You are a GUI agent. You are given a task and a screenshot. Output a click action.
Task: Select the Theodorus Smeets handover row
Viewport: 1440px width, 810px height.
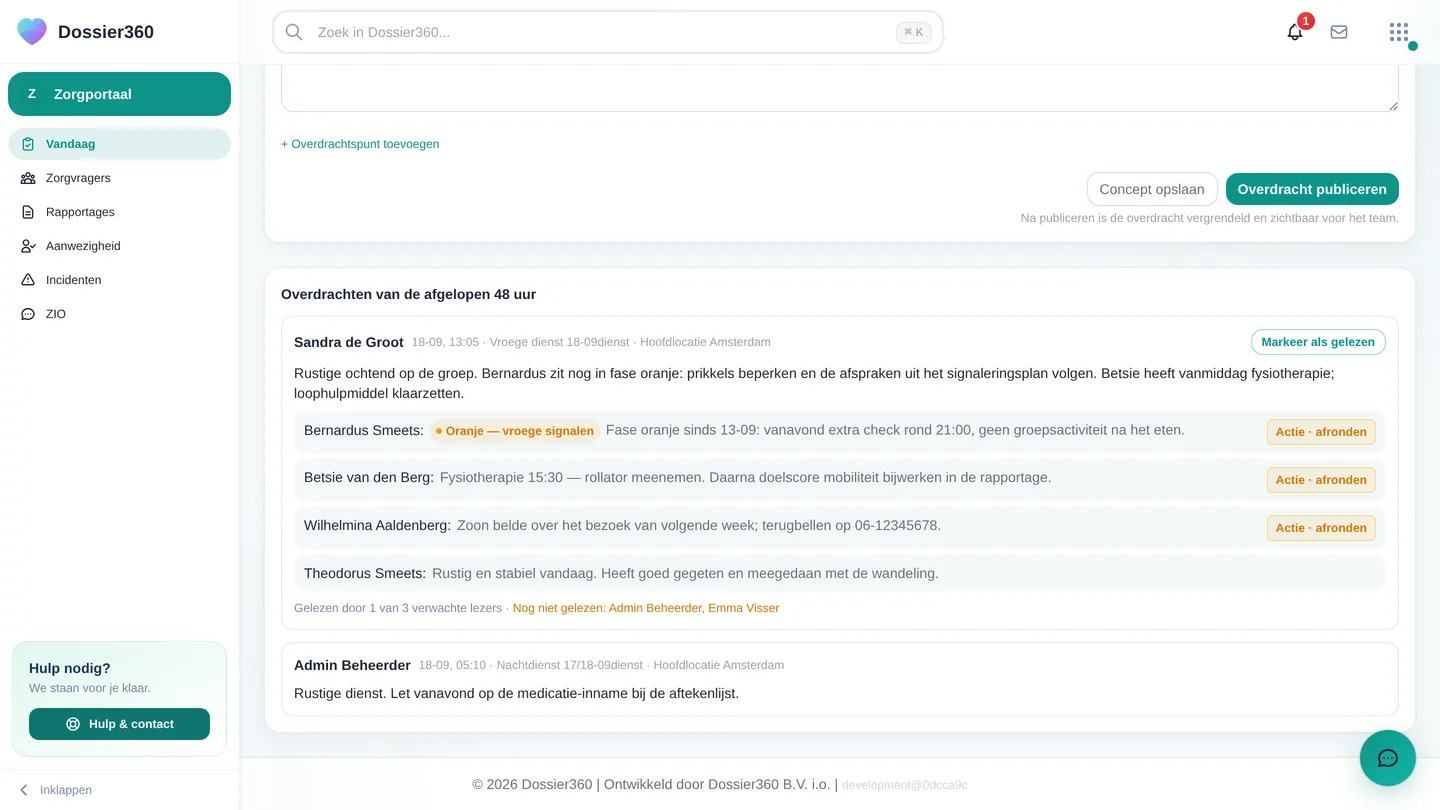coord(840,574)
